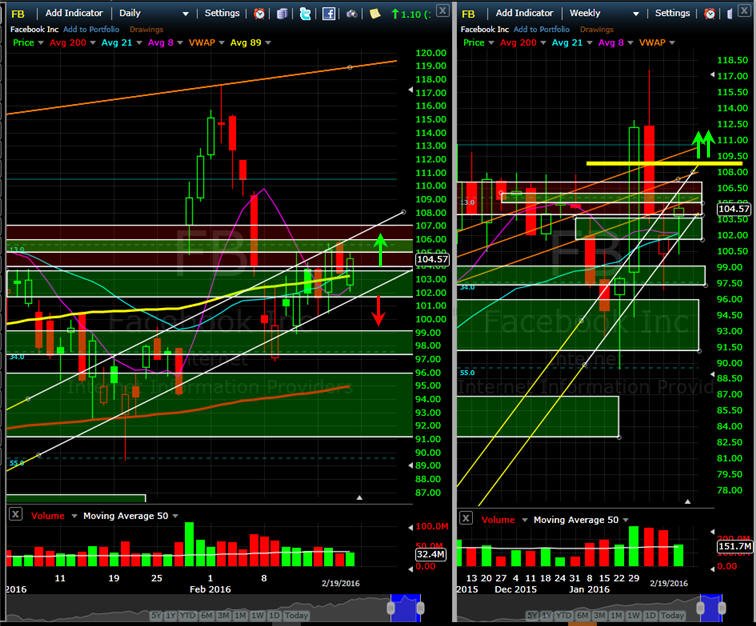This screenshot has width=756, height=626.
Task: Select YTD range in Weekly chart
Action: 564,616
